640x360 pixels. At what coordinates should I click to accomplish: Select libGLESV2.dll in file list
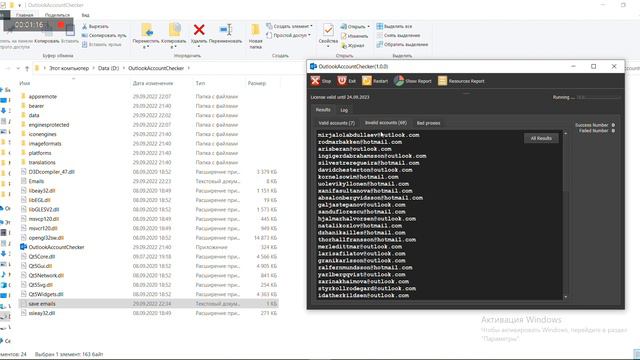pos(44,209)
